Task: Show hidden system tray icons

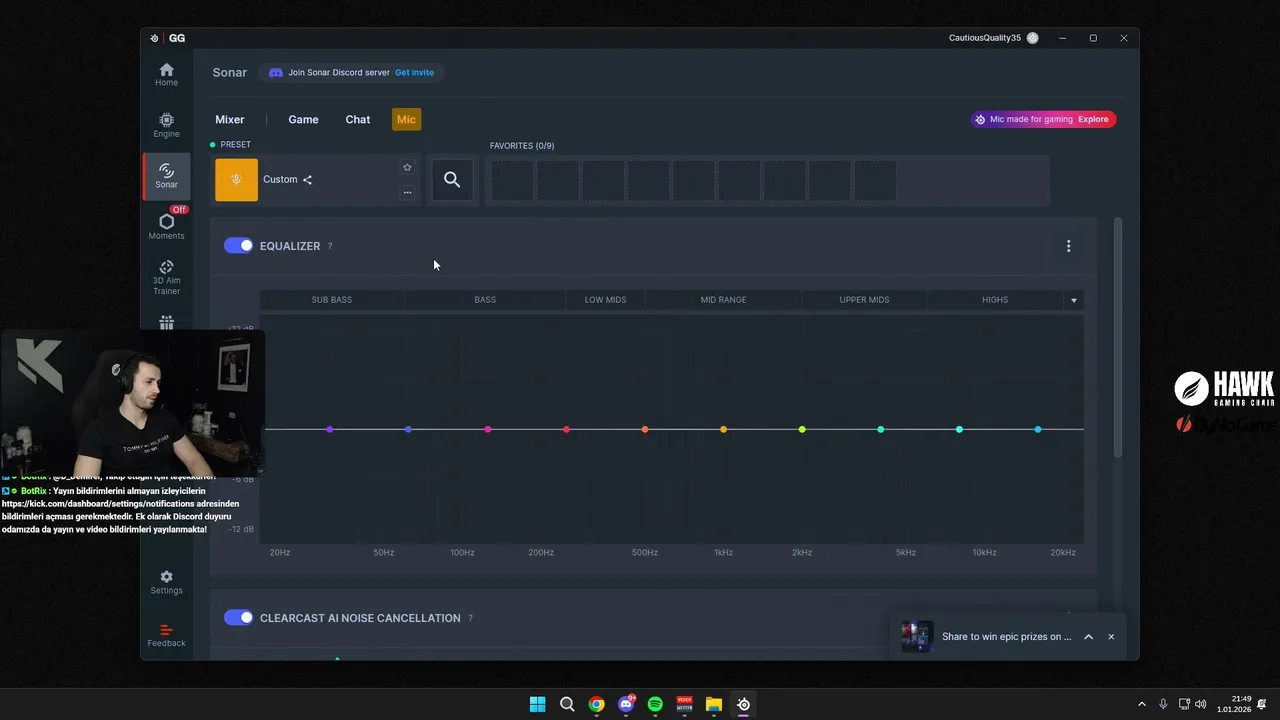Action: pos(1142,704)
